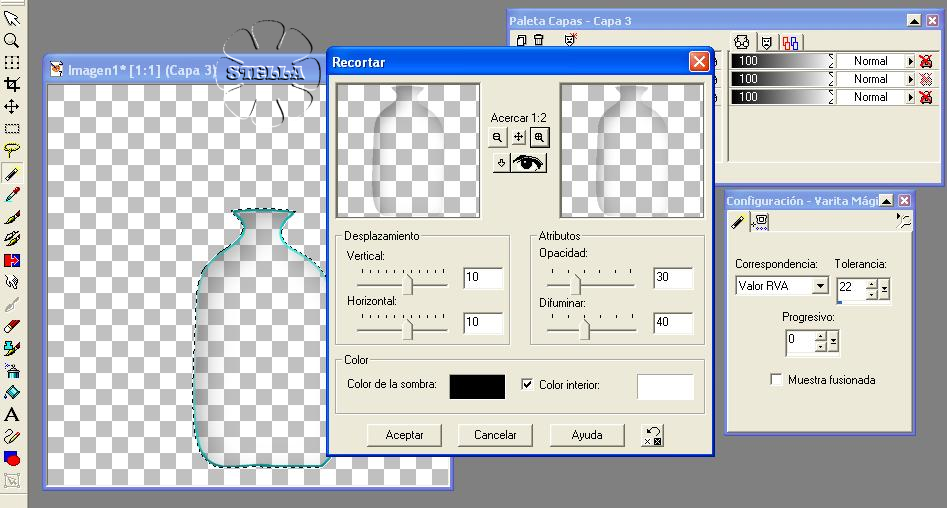947x508 pixels.
Task: Click the Horizontal offset value field
Action: pyautogui.click(x=483, y=323)
